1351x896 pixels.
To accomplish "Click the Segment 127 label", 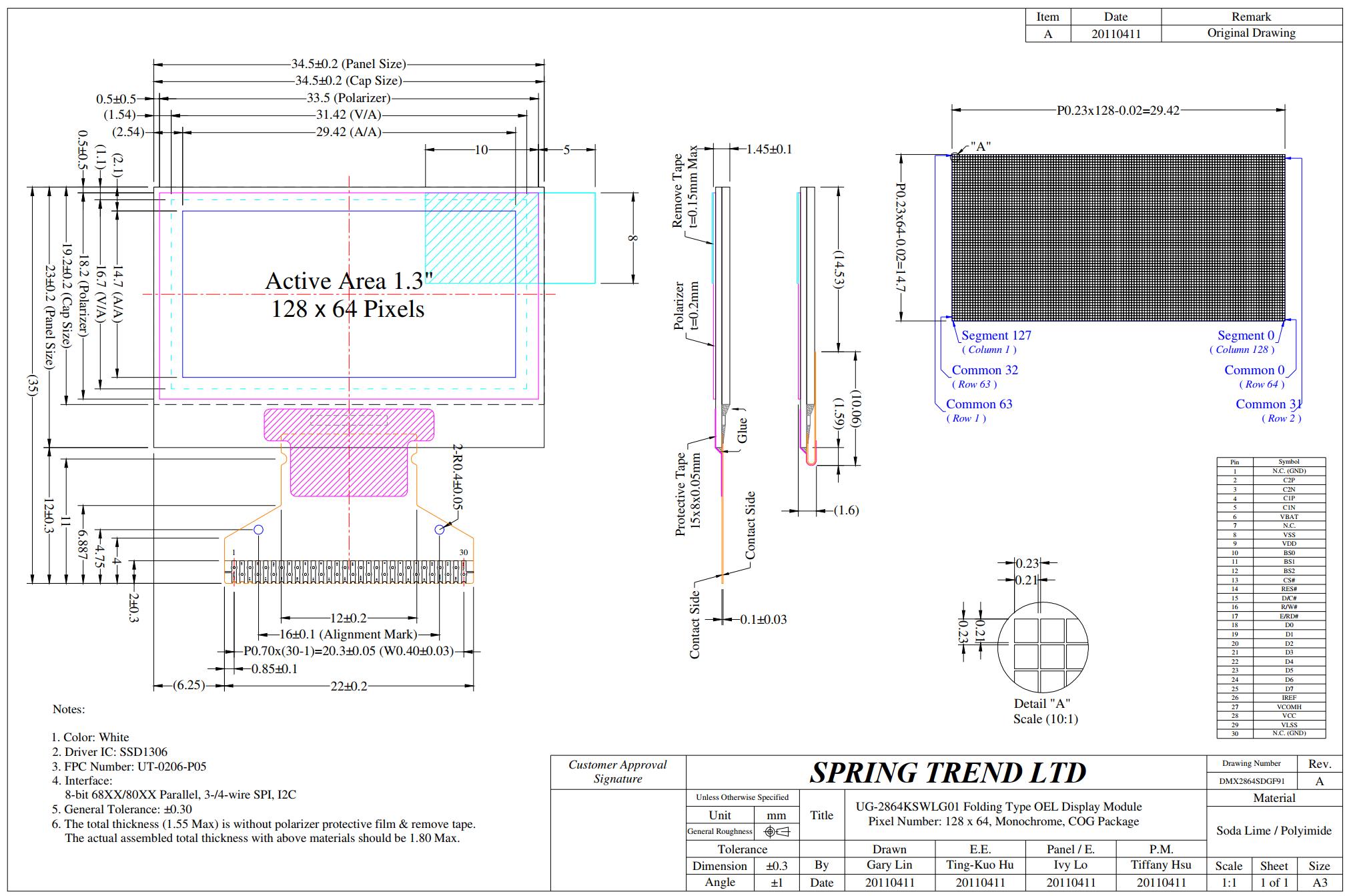I will point(995,336).
